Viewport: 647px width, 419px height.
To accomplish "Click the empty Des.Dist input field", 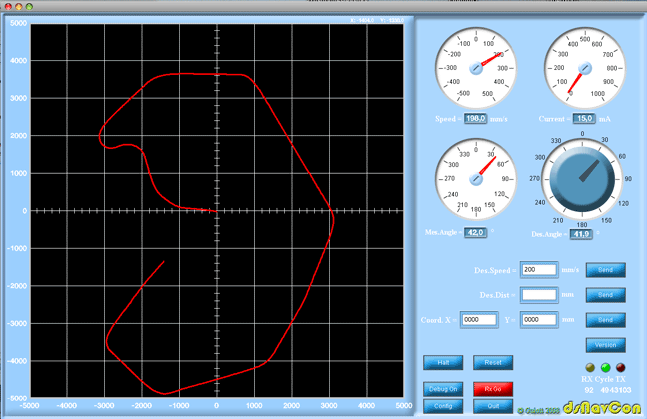I will [539, 295].
